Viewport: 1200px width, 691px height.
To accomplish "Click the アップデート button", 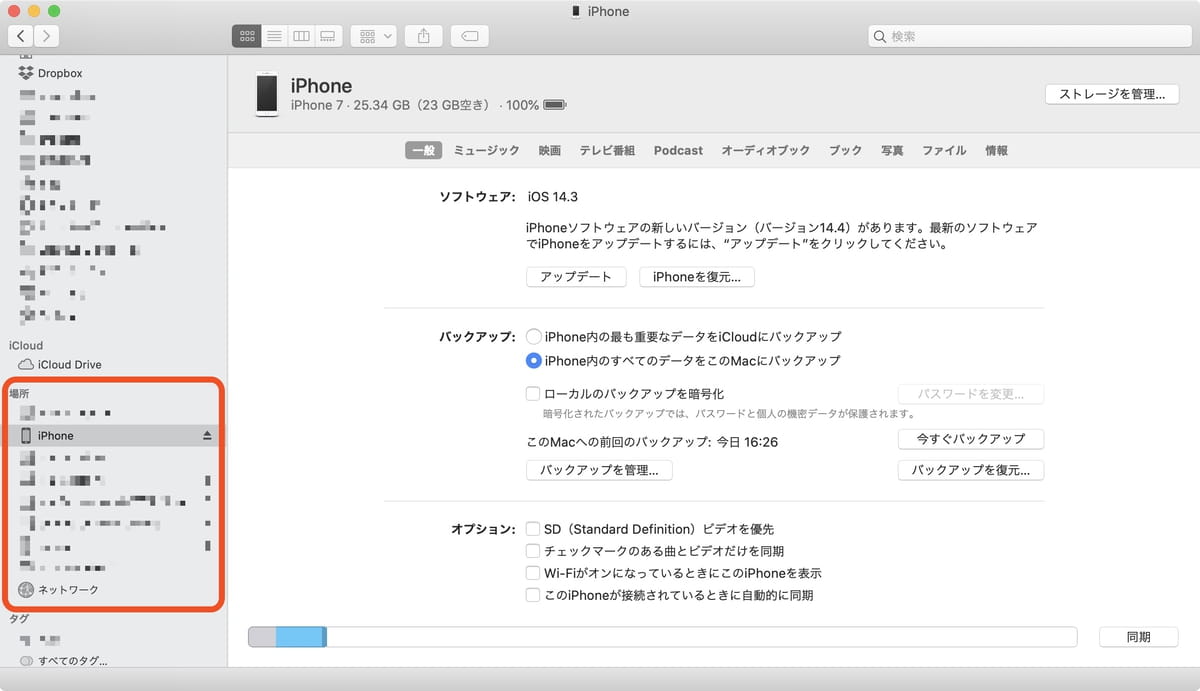I will (x=576, y=277).
